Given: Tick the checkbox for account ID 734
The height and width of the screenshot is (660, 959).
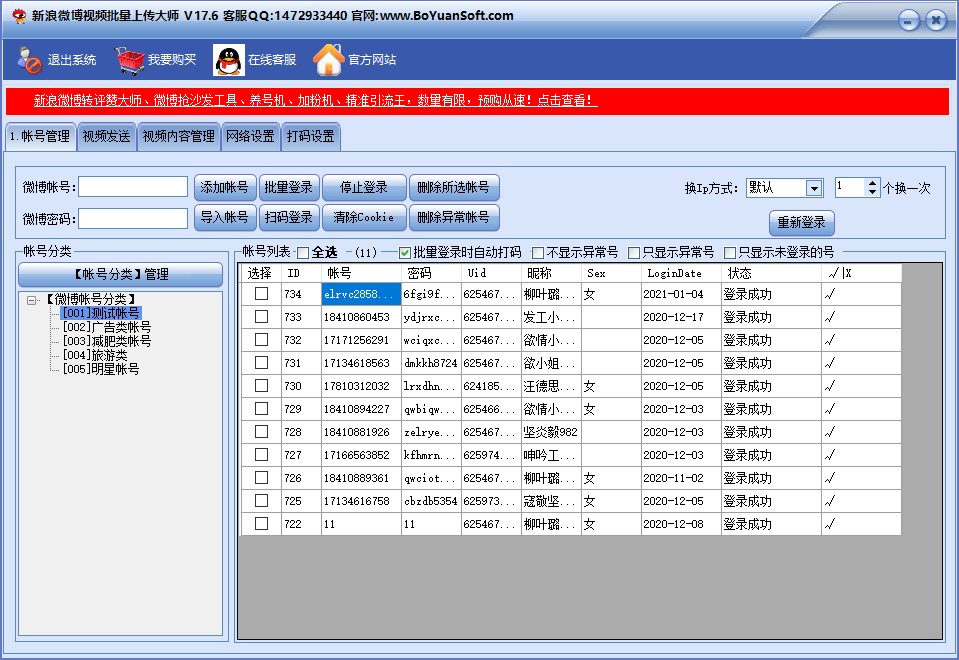Looking at the screenshot, I should (261, 294).
